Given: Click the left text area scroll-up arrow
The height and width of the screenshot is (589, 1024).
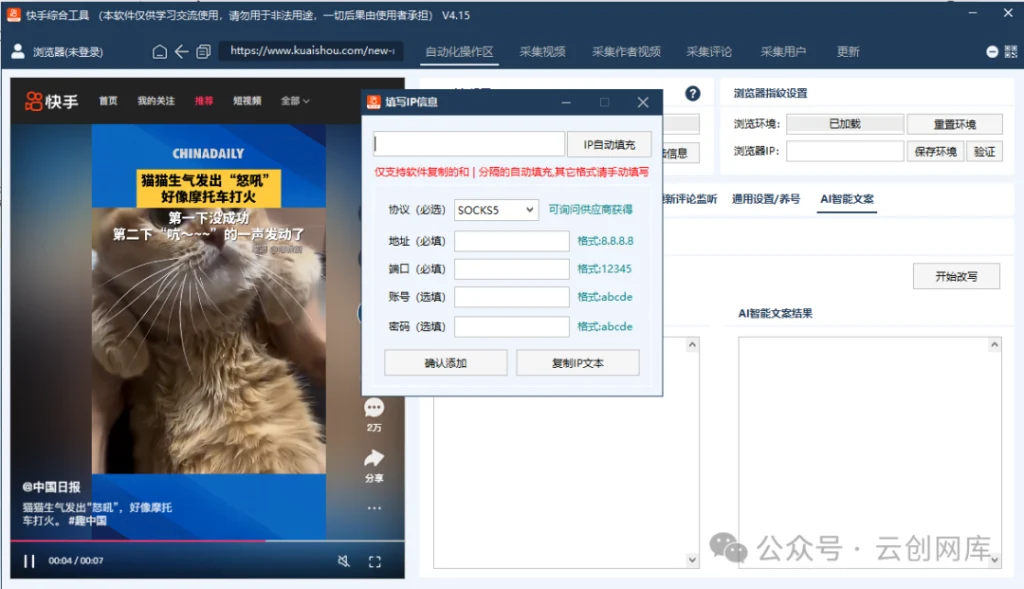Looking at the screenshot, I should [692, 344].
